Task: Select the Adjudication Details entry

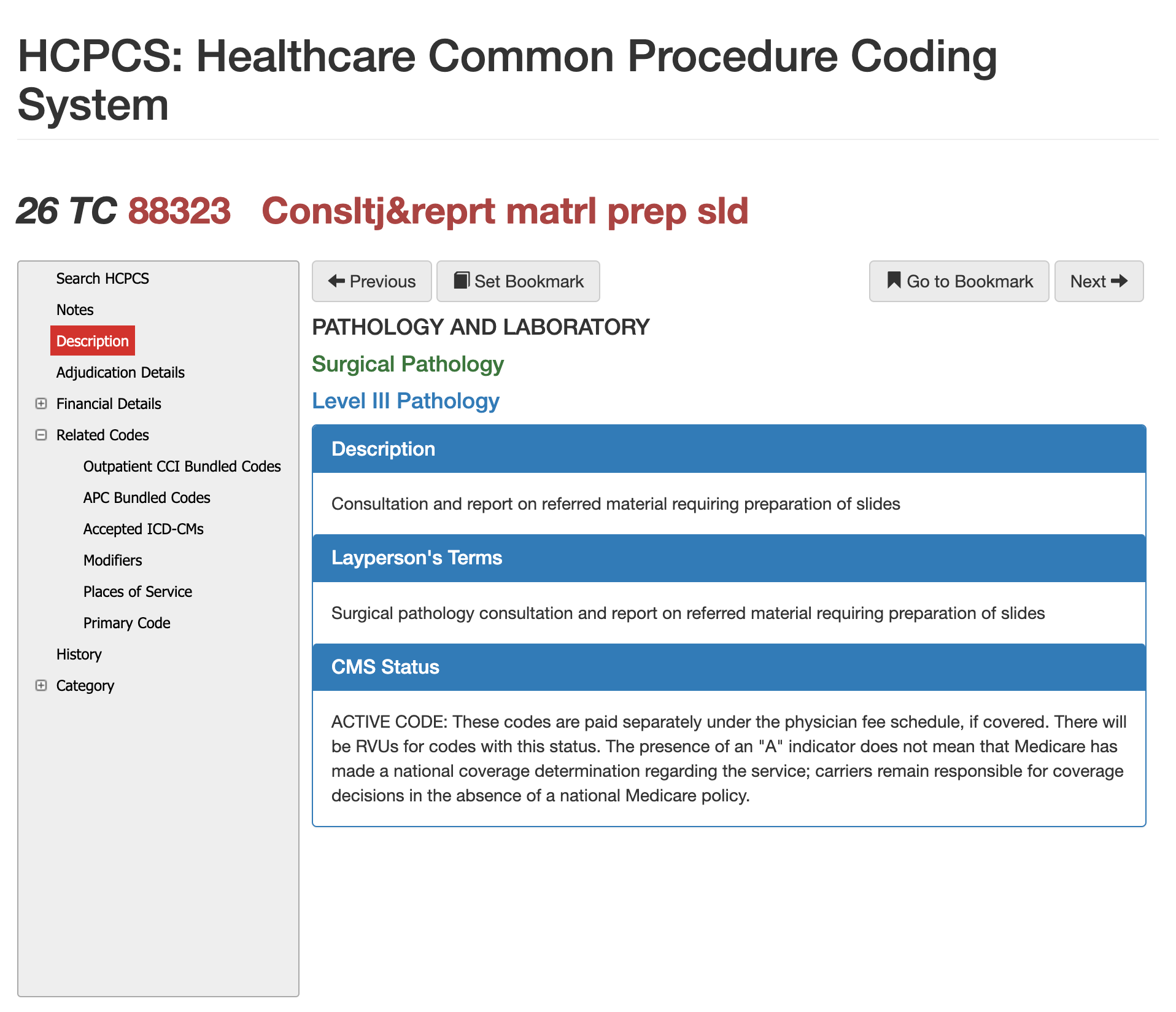Action: pos(120,372)
